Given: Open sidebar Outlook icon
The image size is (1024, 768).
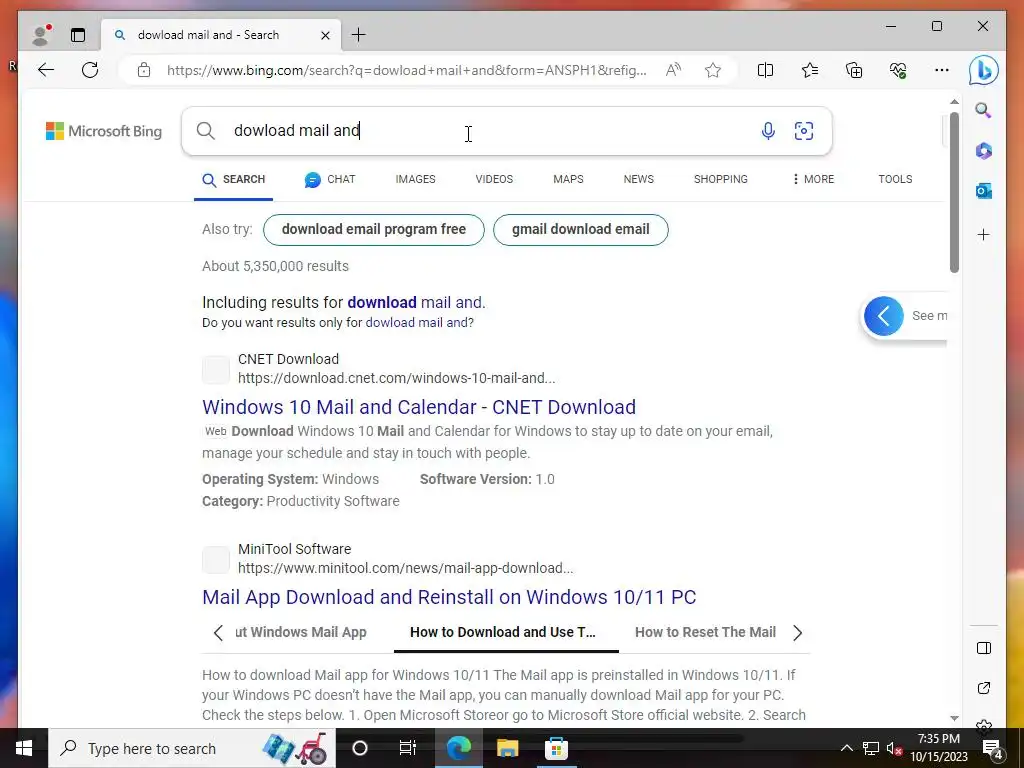Looking at the screenshot, I should click(984, 191).
